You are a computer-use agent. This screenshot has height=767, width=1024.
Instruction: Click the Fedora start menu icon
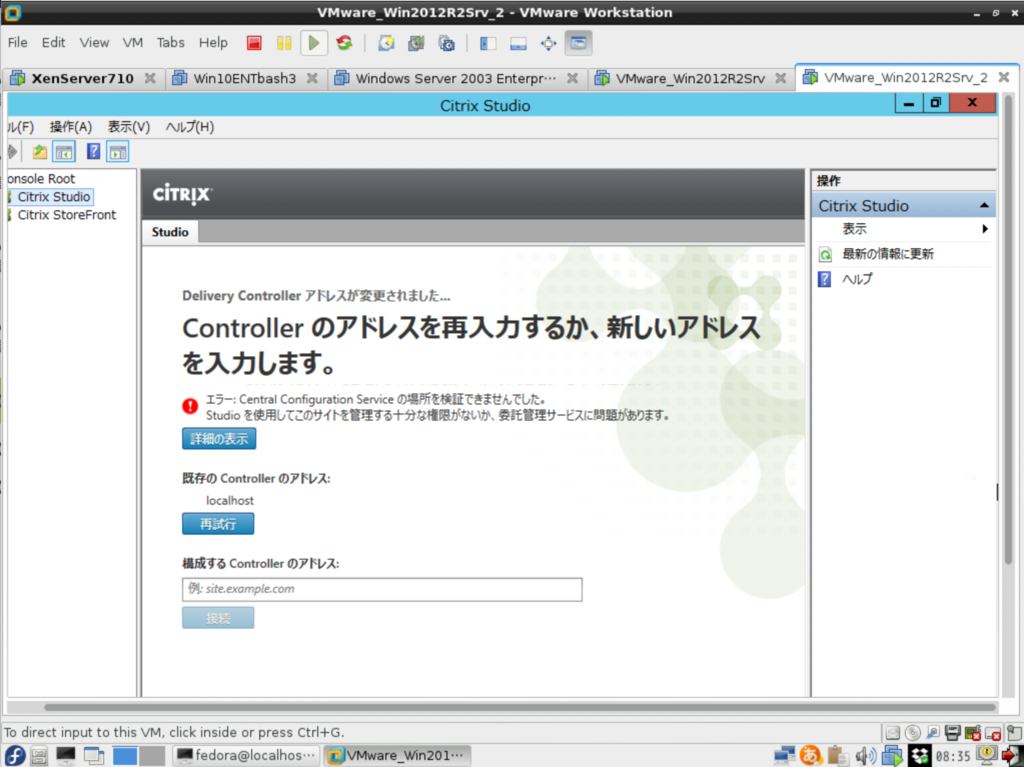14,755
